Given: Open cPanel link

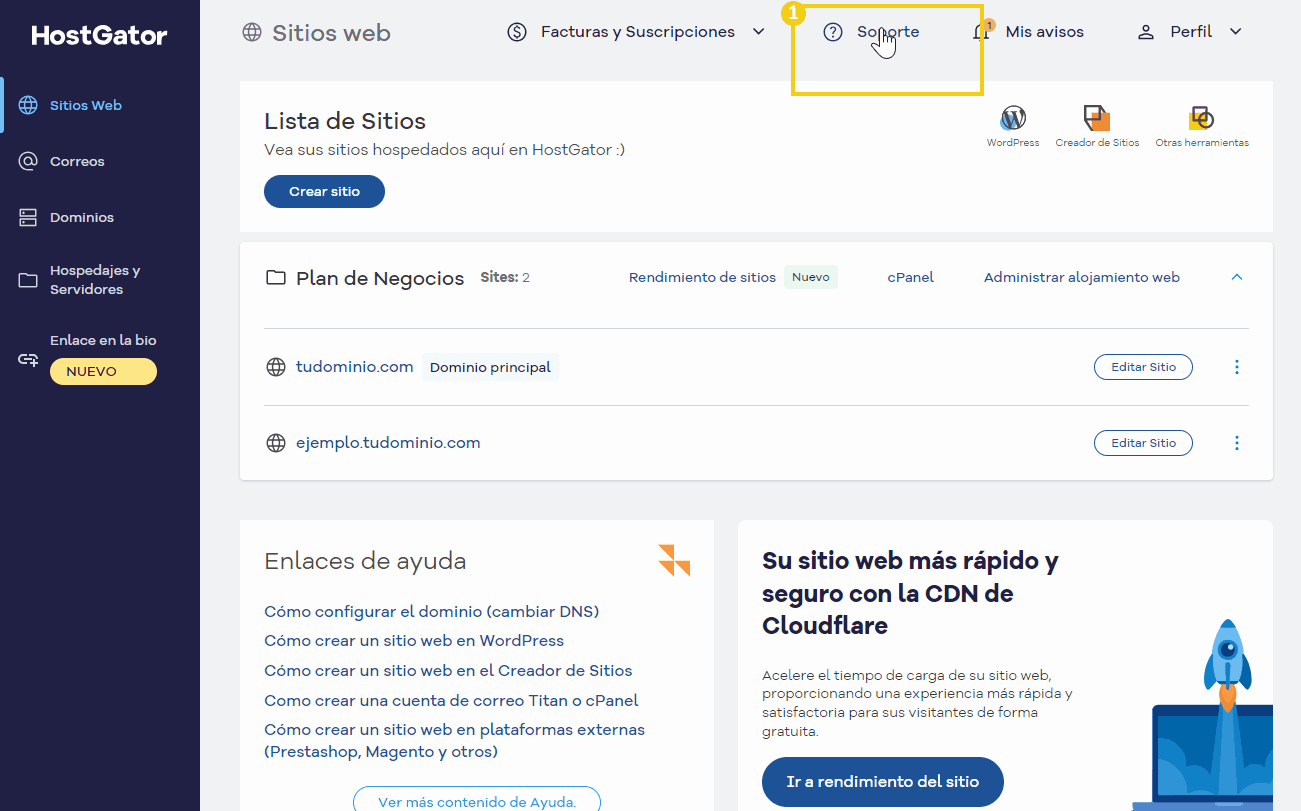Looking at the screenshot, I should [910, 277].
